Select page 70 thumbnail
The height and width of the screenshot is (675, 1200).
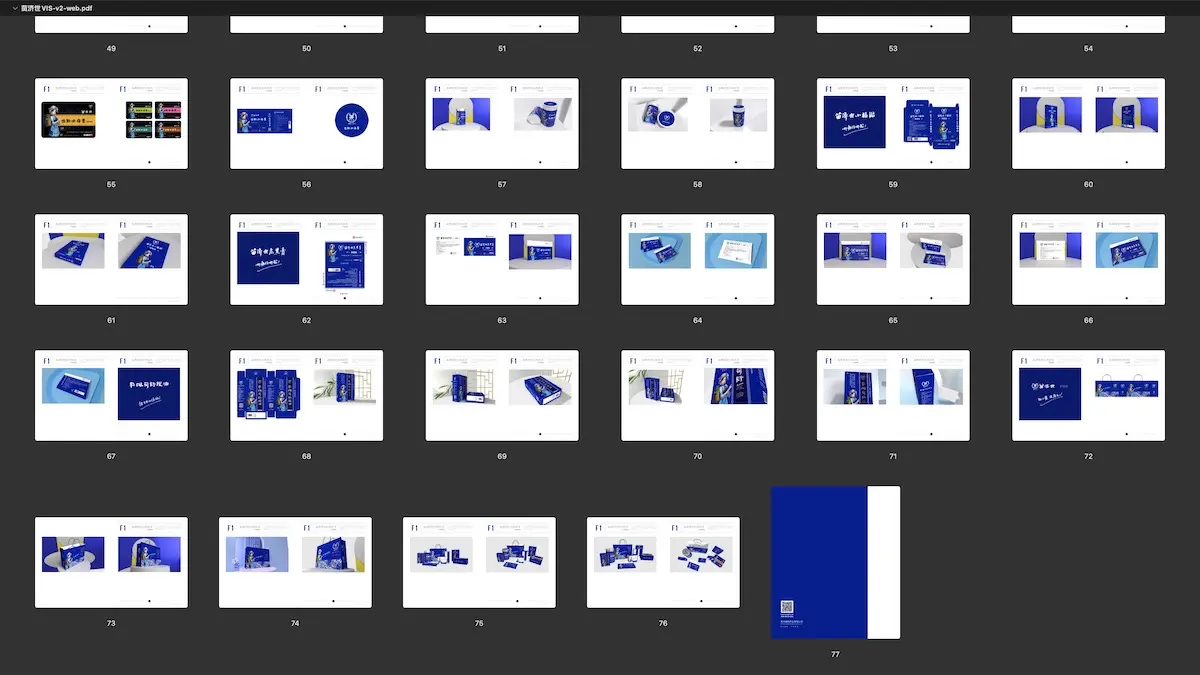[x=697, y=396]
